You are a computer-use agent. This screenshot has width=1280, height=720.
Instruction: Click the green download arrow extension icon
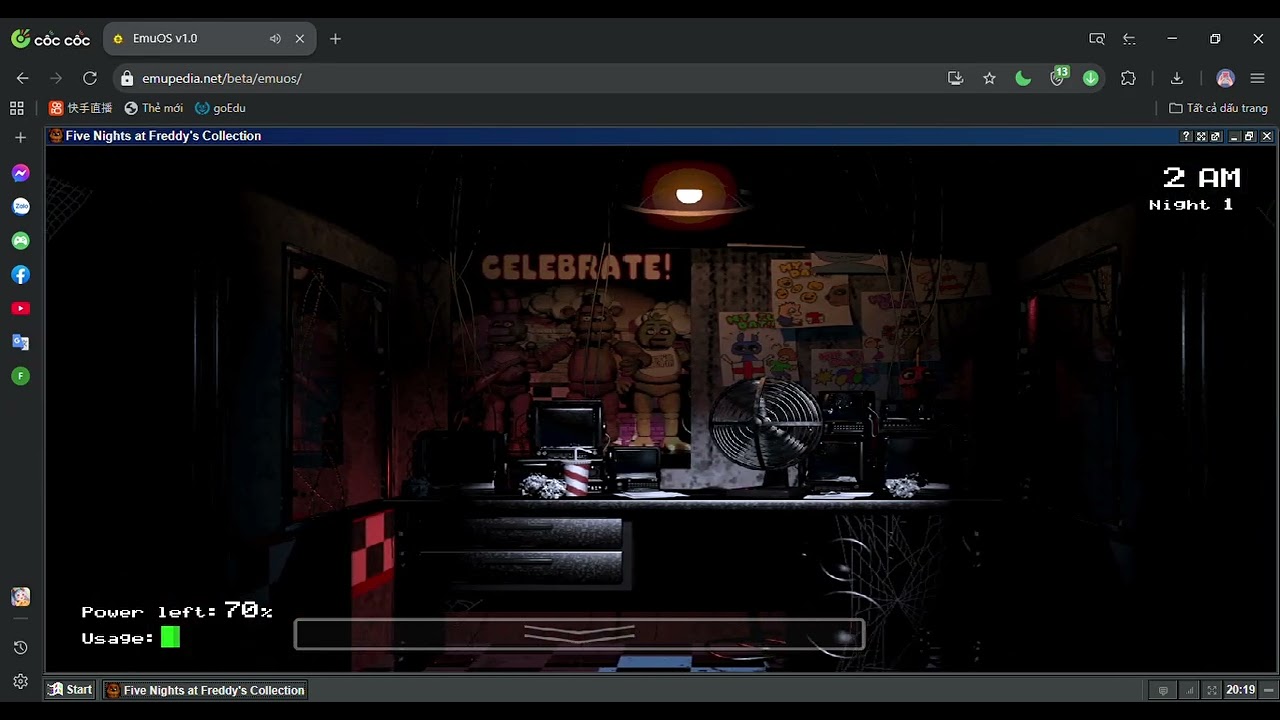click(1091, 78)
